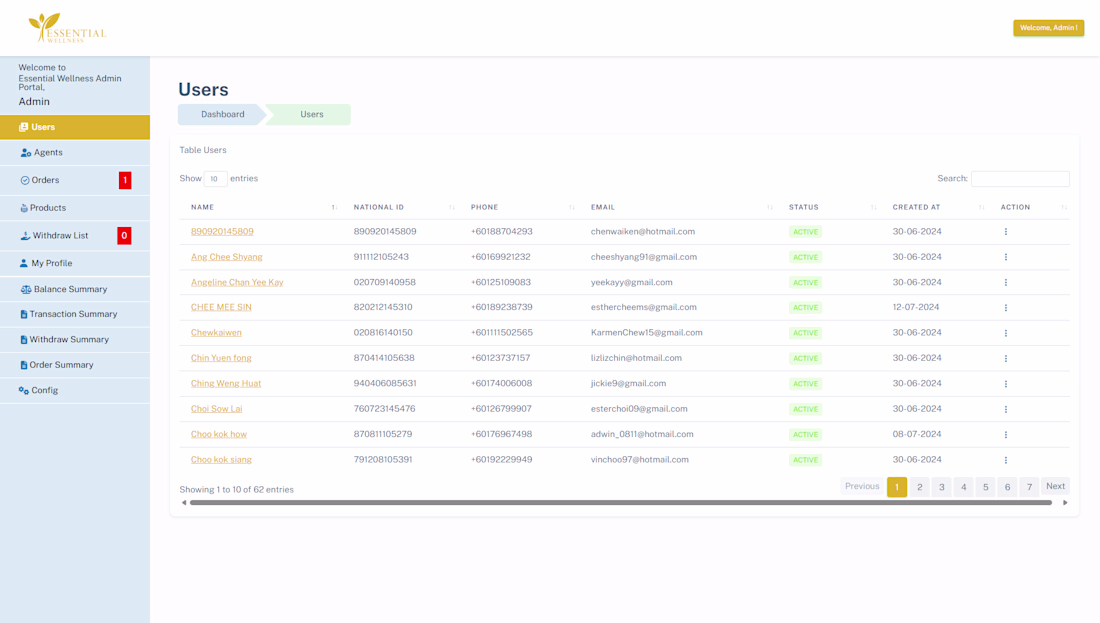Click the Withdraw List icon
The height and width of the screenshot is (623, 1100).
coord(25,236)
